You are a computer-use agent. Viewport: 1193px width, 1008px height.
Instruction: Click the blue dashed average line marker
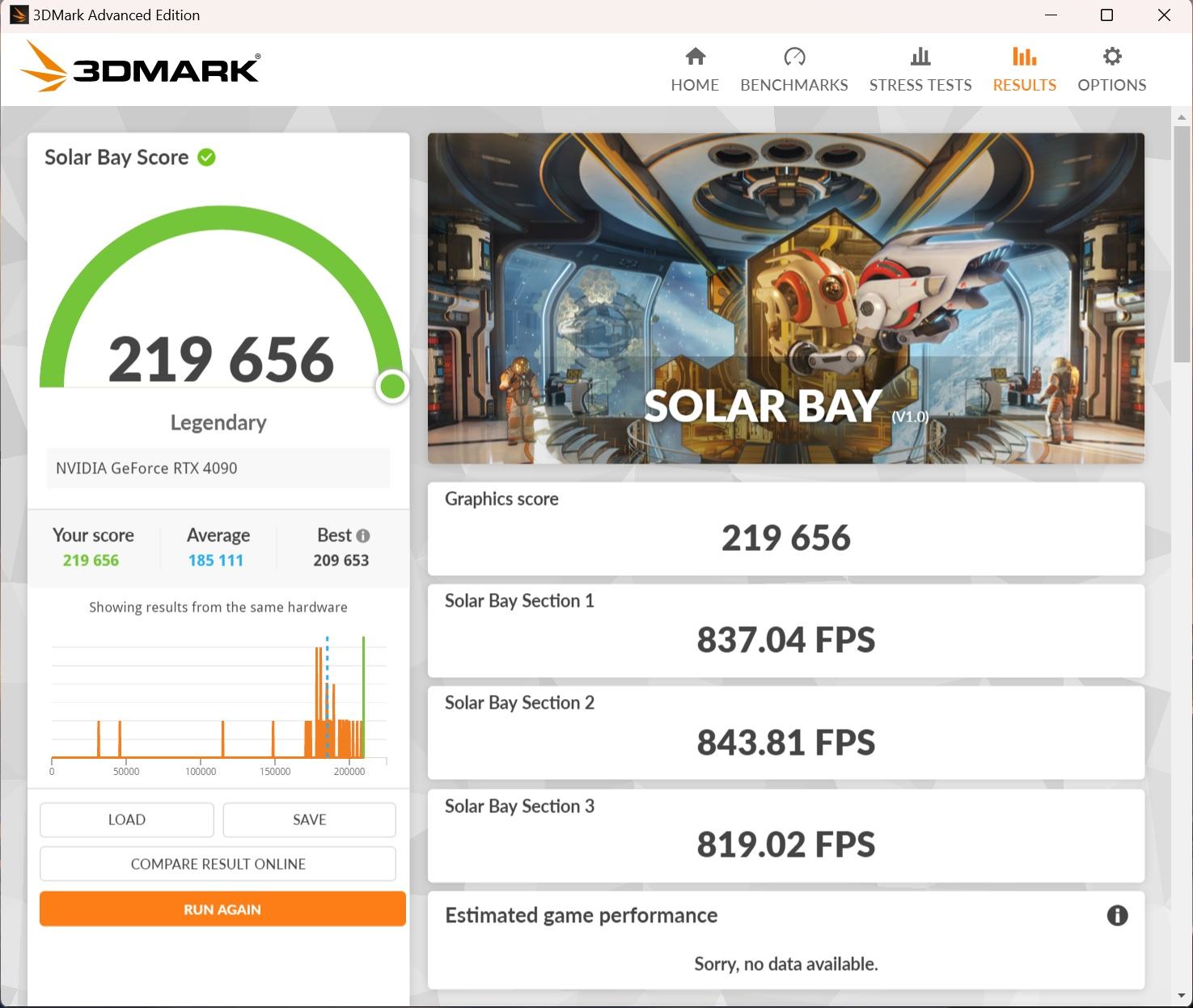(327, 697)
